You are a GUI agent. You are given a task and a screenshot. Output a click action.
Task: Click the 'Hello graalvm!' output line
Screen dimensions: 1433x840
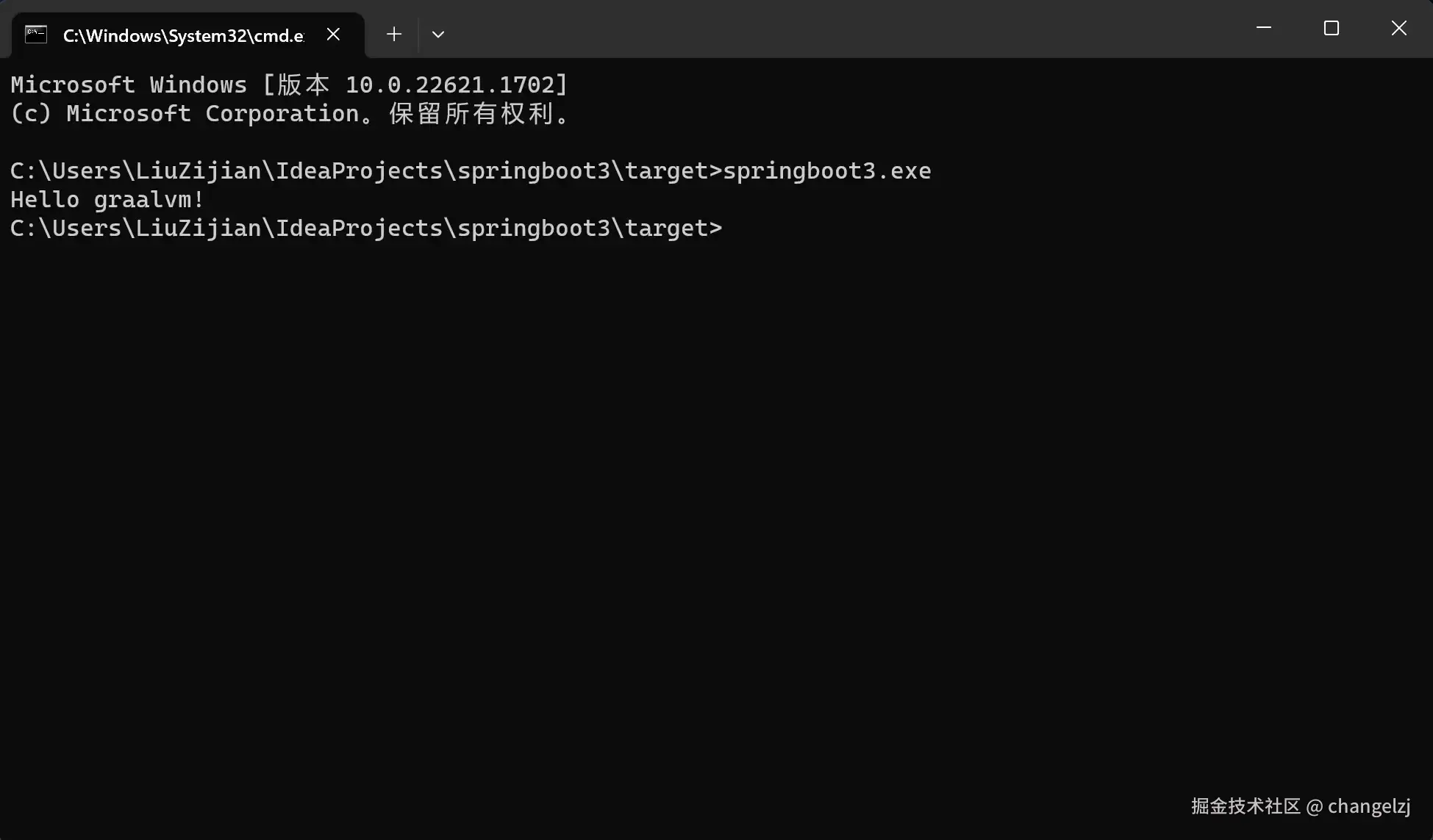[x=107, y=199]
